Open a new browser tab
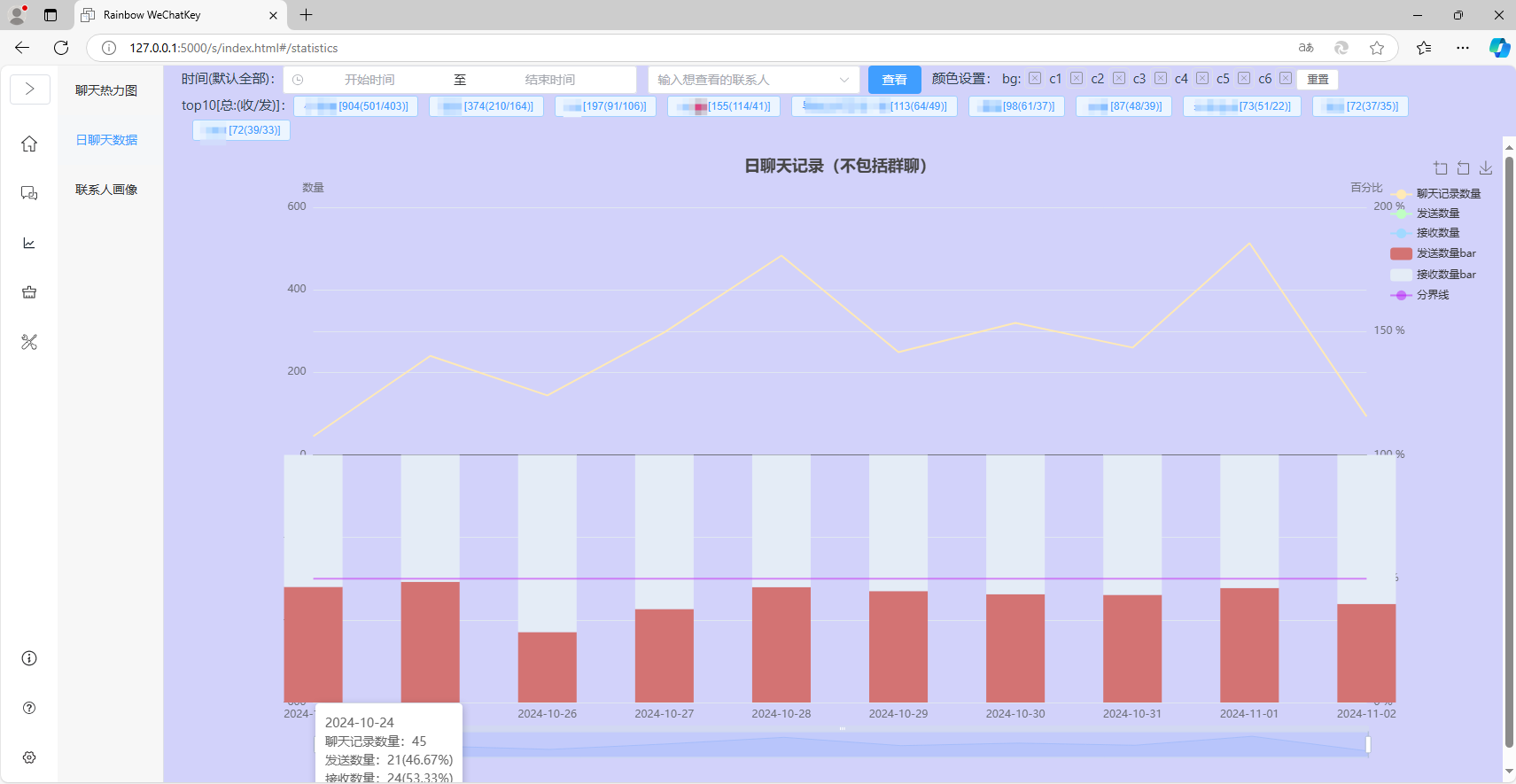Viewport: 1516px width, 784px height. [307, 15]
